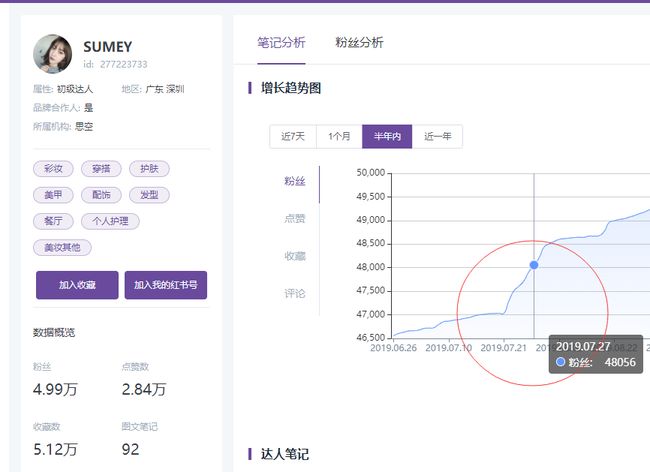
Task: Click the blue data point on the chart
Action: (x=534, y=265)
